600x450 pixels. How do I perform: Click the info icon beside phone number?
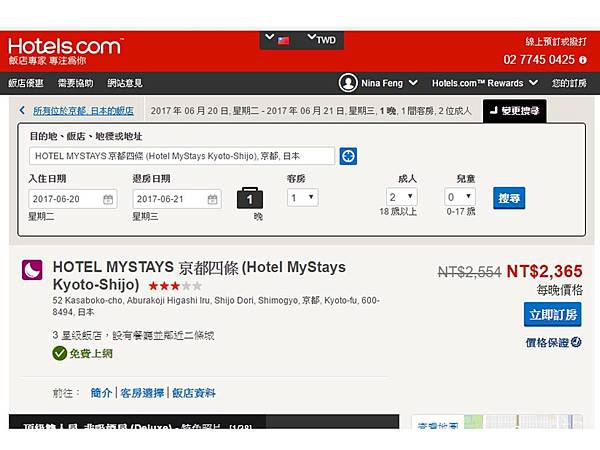[582, 60]
